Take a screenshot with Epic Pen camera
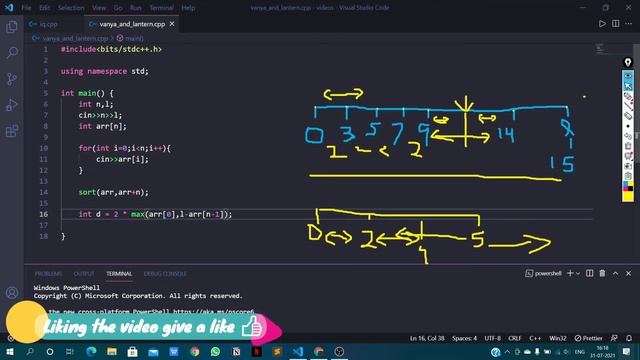The height and width of the screenshot is (360, 640). (628, 166)
